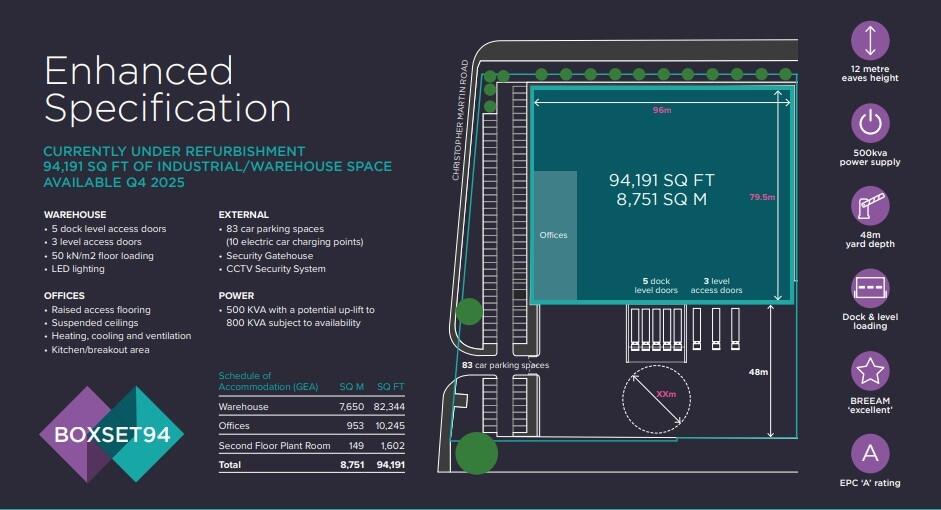This screenshot has height=510, width=941.
Task: Click the '8,751 SQ M' text on plan
Action: [x=661, y=199]
